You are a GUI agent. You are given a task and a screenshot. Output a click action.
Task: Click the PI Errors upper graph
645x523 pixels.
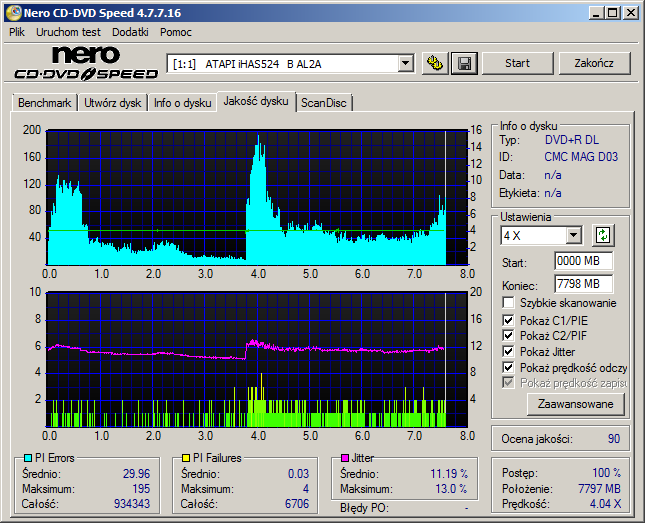click(257, 198)
